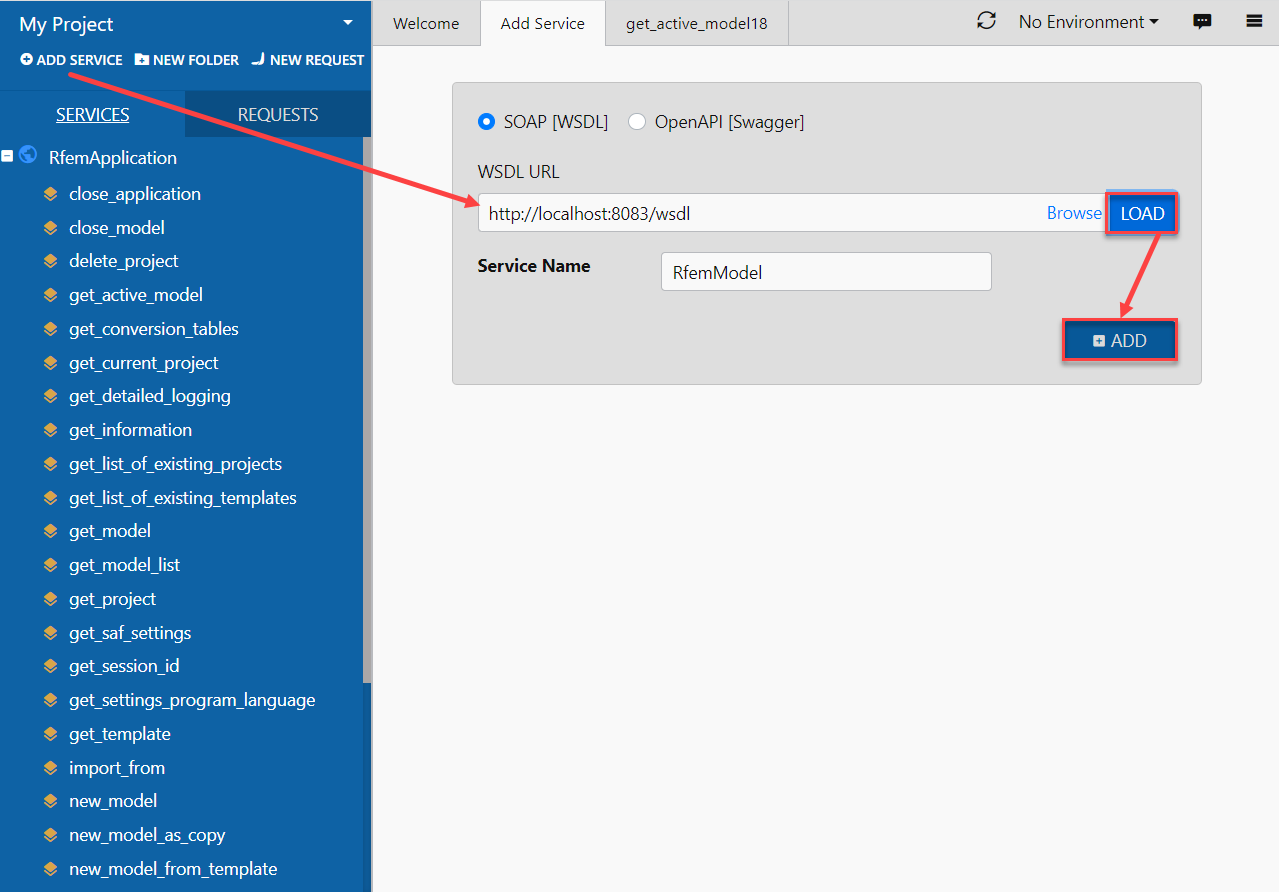Click the LOAD button
Viewport: 1279px width, 892px height.
click(1141, 212)
